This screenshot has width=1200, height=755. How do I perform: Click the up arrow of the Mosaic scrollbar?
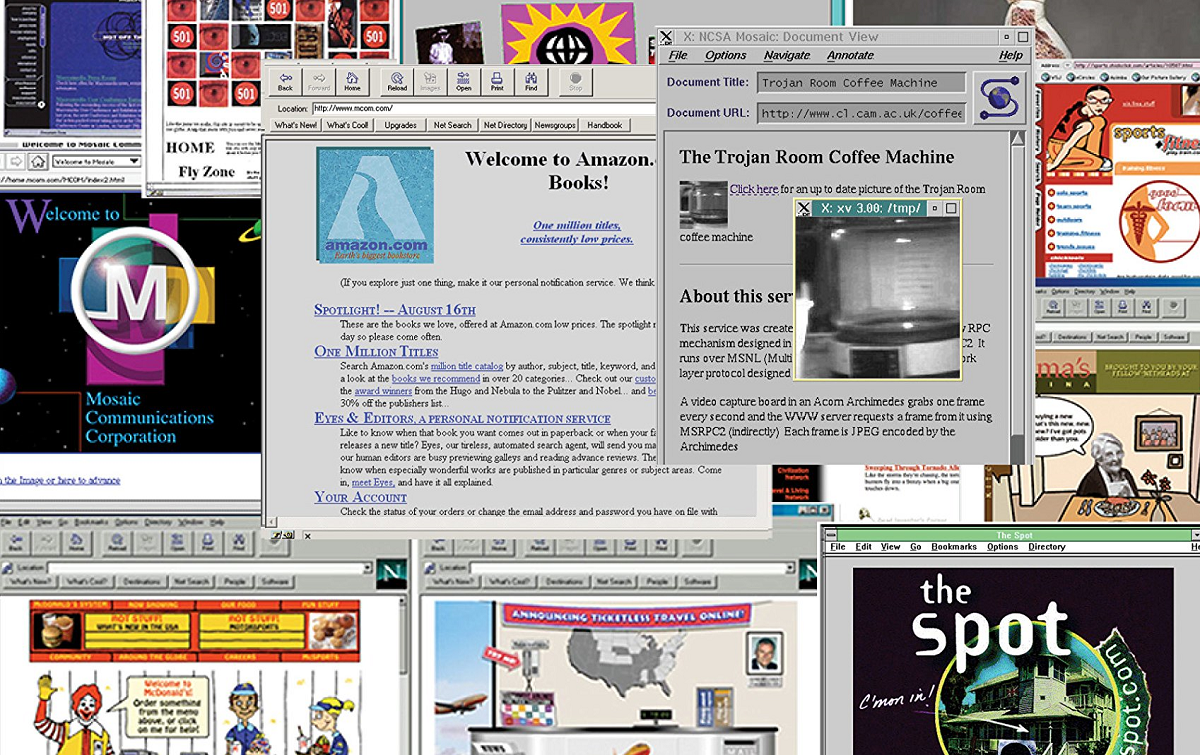coord(1018,139)
